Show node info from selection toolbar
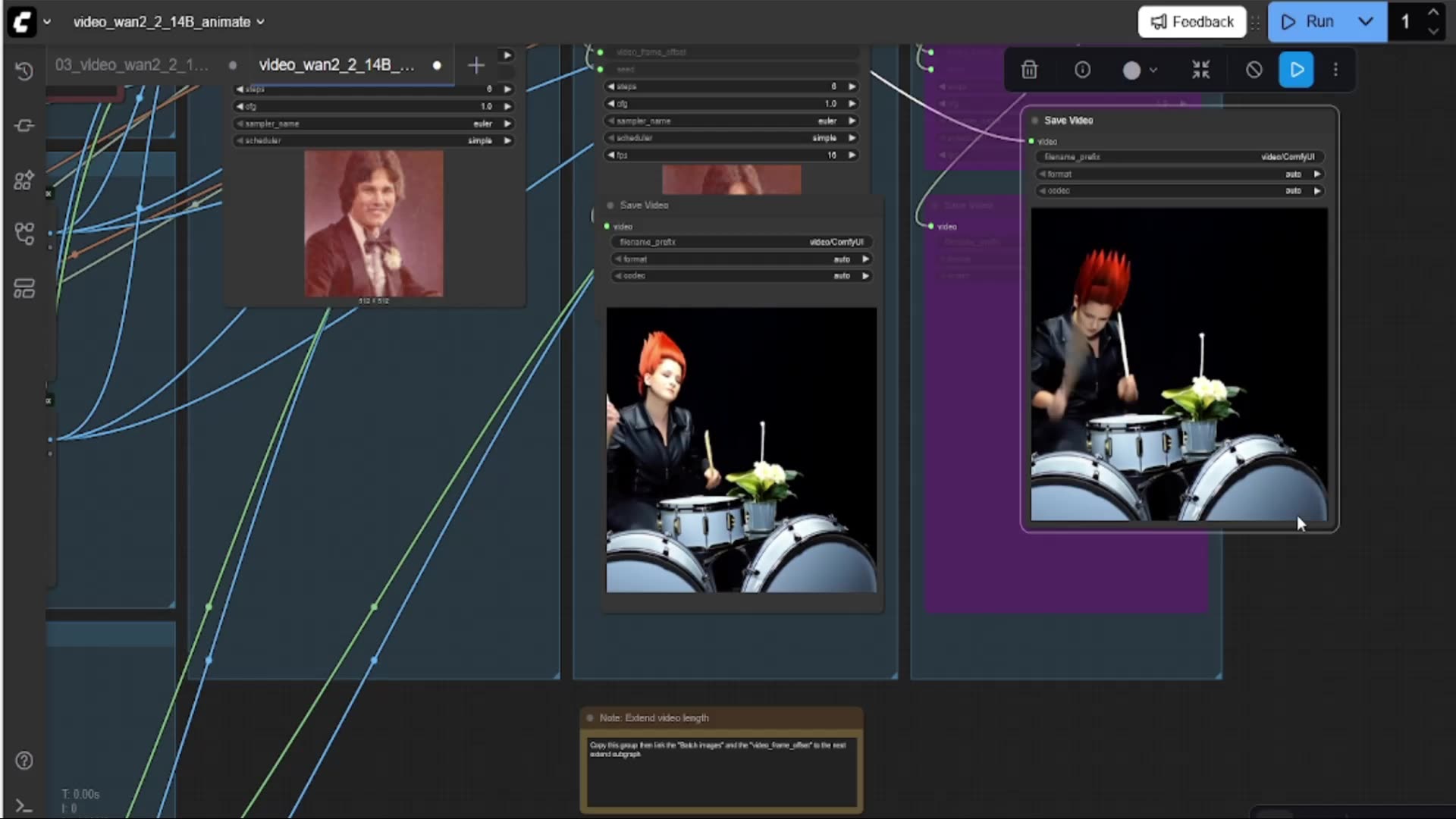 (1082, 70)
